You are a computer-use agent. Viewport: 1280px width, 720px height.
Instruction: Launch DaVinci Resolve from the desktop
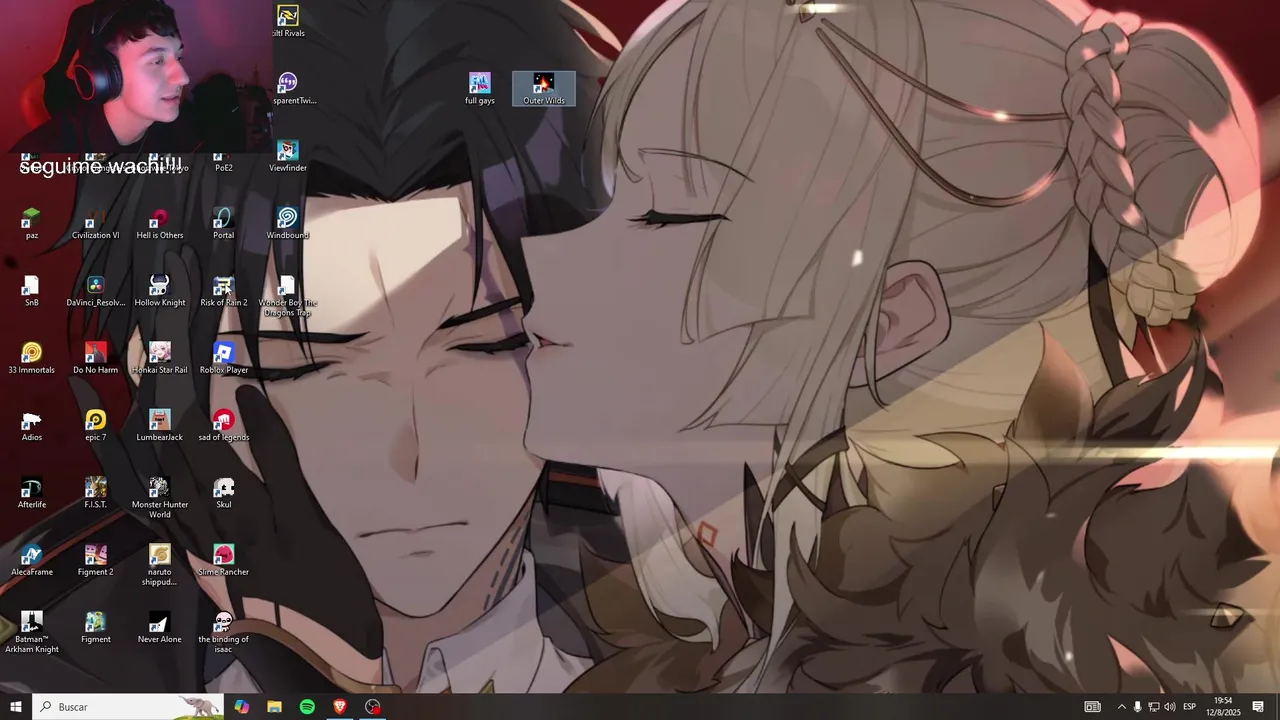96,291
